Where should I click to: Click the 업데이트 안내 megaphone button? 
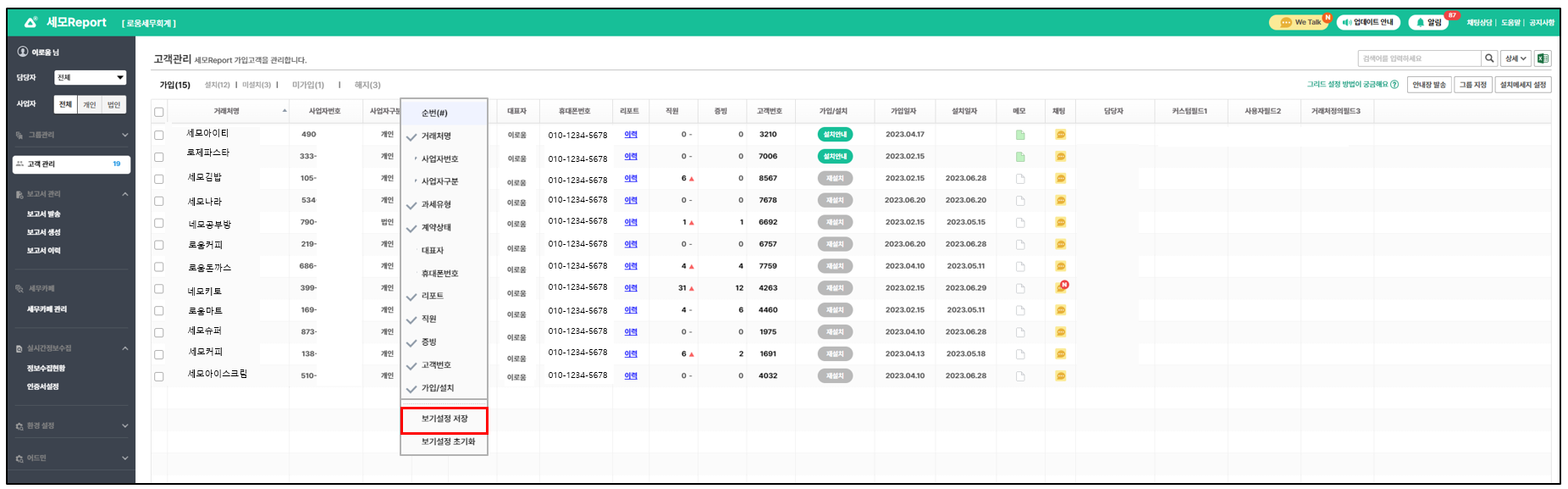click(1368, 23)
